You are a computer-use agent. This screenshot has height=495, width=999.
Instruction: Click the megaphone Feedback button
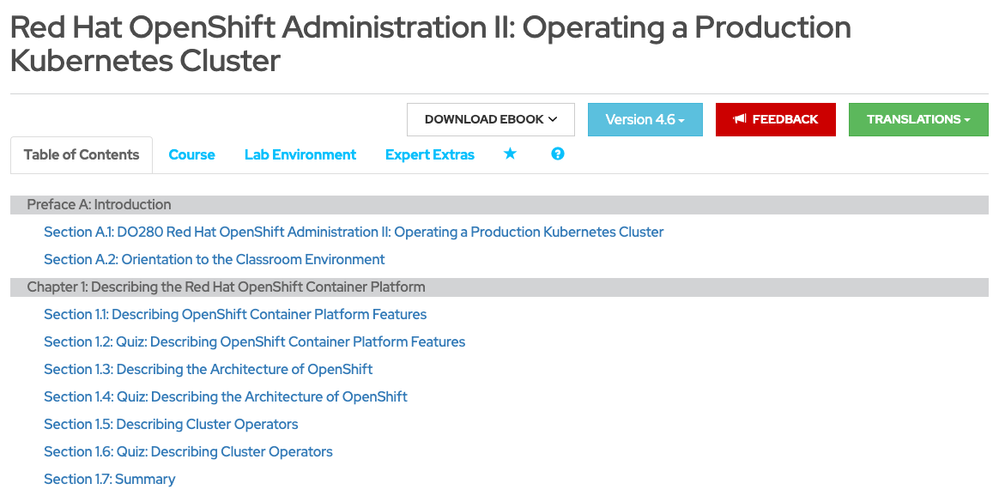775,119
